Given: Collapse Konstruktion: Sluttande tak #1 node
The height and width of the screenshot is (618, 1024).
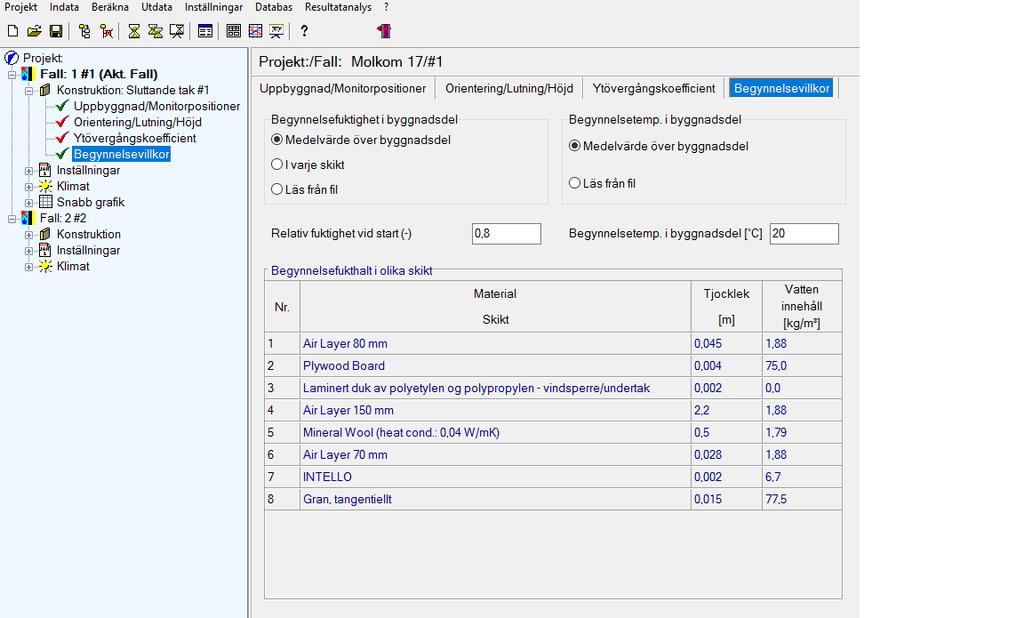Looking at the screenshot, I should coord(29,91).
